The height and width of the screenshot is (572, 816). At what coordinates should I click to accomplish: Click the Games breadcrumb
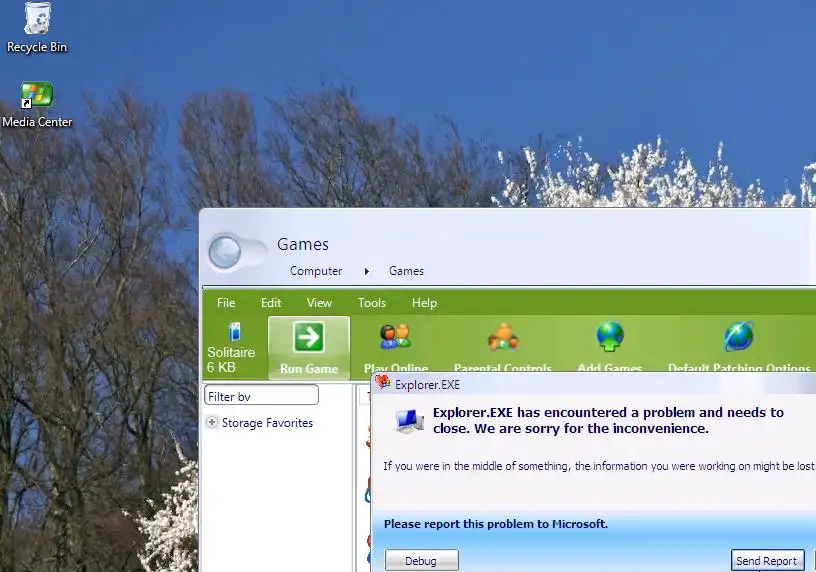[x=406, y=271]
